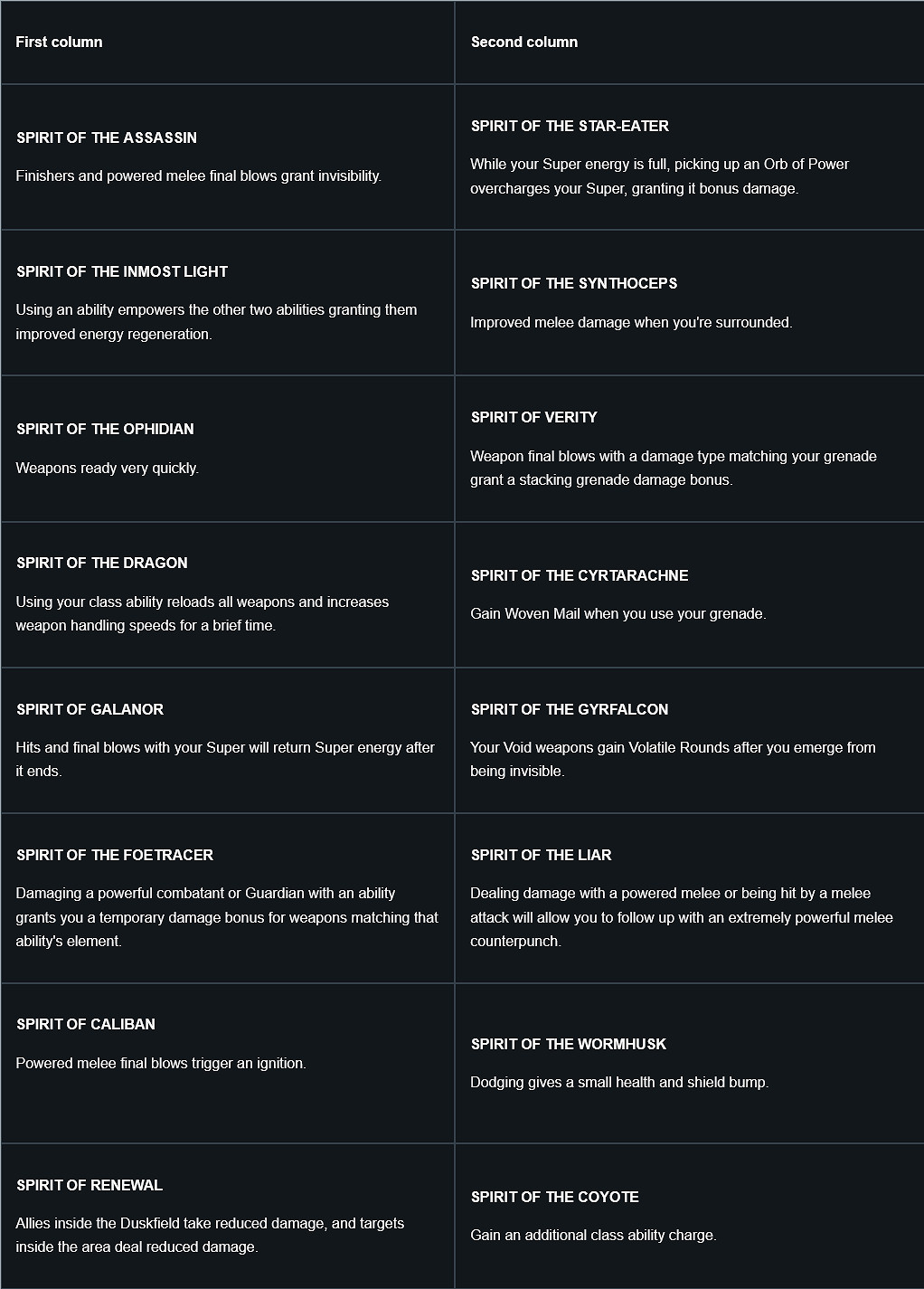Click the Spirit of the Gyrfalcon title

pyautogui.click(x=570, y=709)
